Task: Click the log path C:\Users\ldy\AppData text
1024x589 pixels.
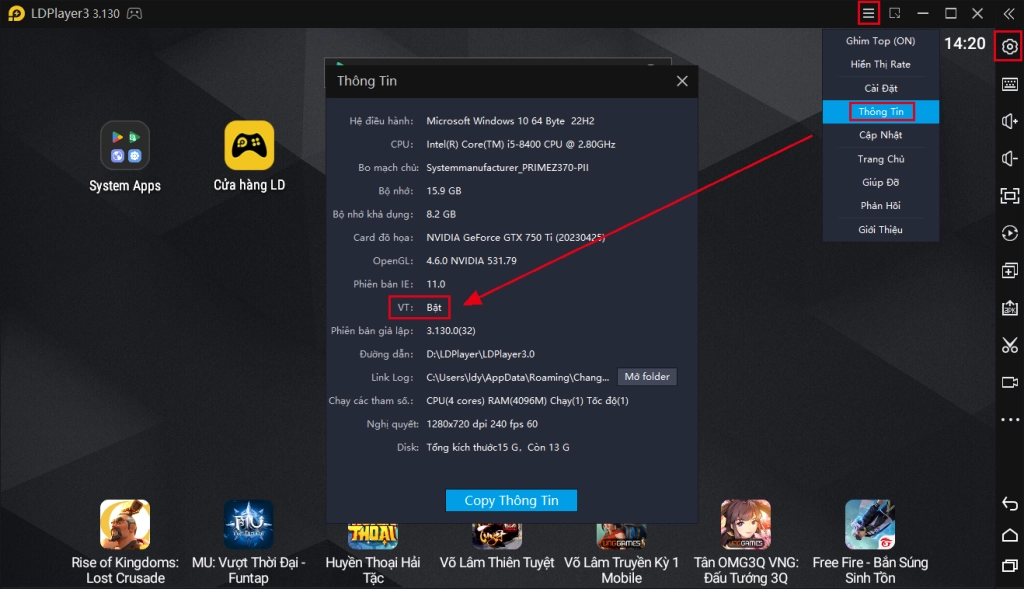Action: click(x=517, y=377)
